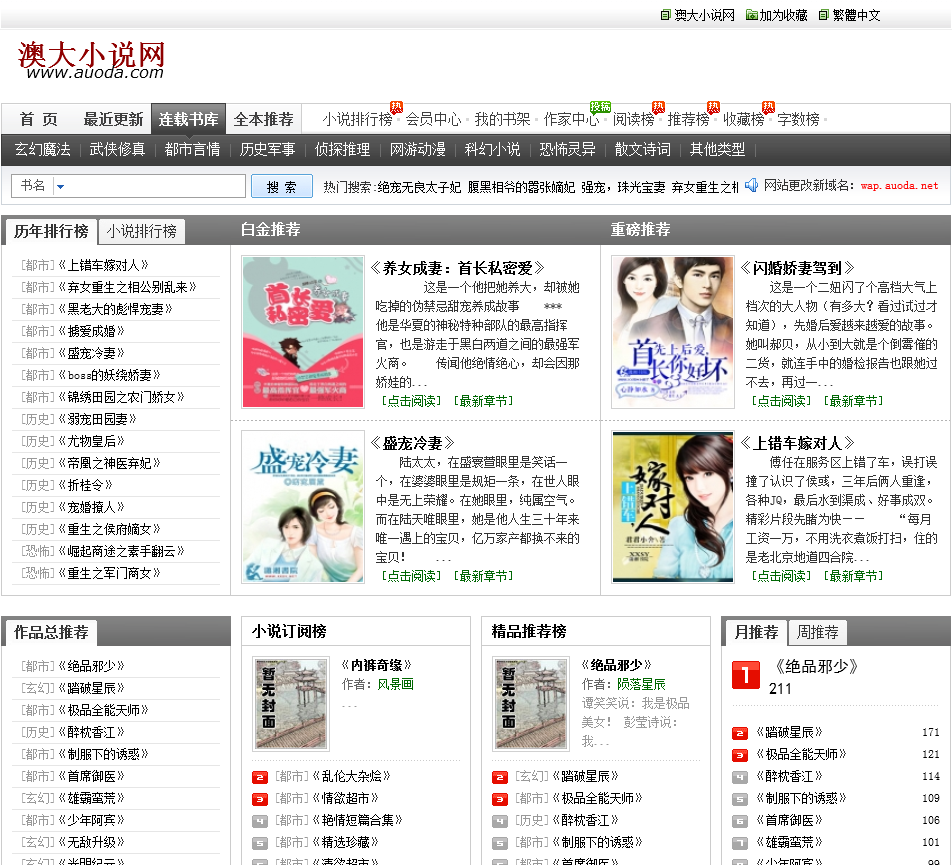The image size is (952, 865).
Task: Click 点击阅读 under 盛宠冷妻
Action: point(412,575)
